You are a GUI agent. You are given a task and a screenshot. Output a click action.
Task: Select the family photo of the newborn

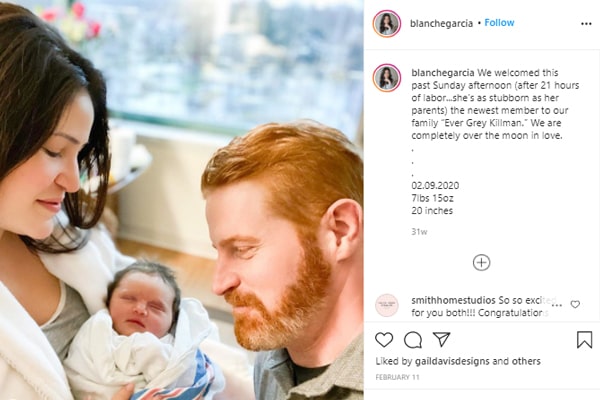(x=182, y=200)
